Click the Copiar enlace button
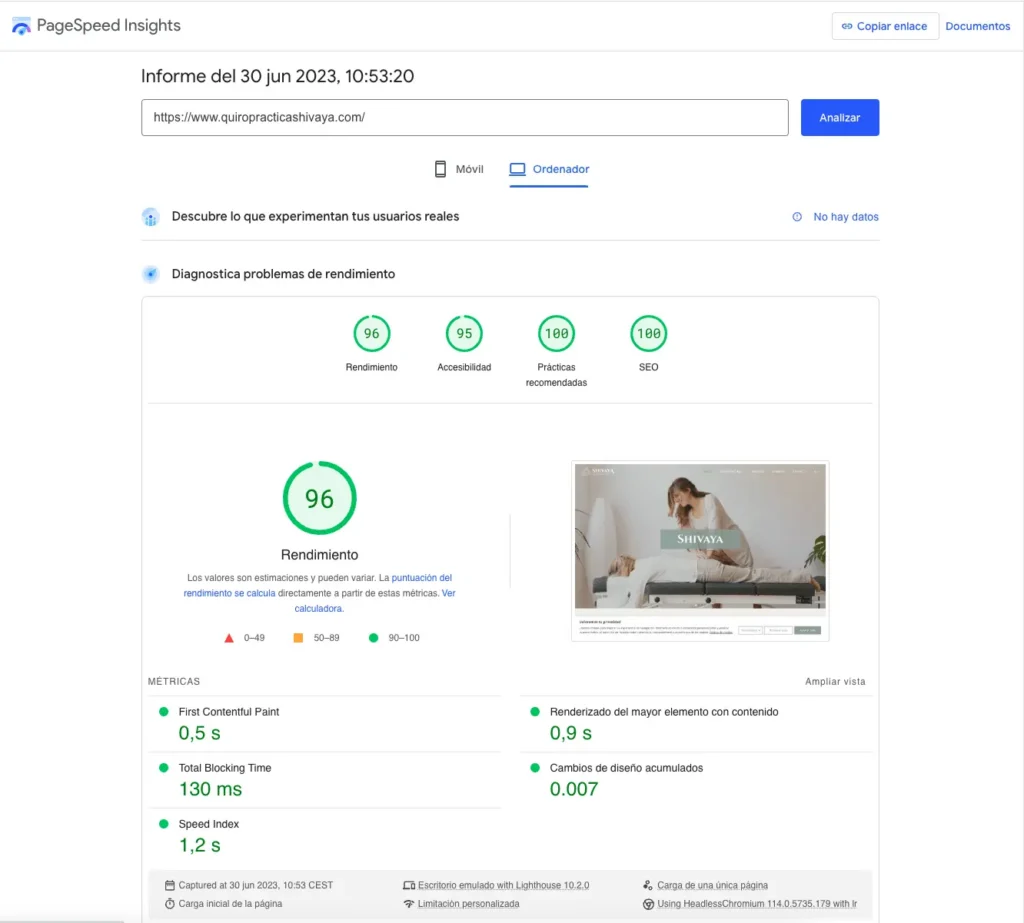The width and height of the screenshot is (1024, 923). coord(885,26)
